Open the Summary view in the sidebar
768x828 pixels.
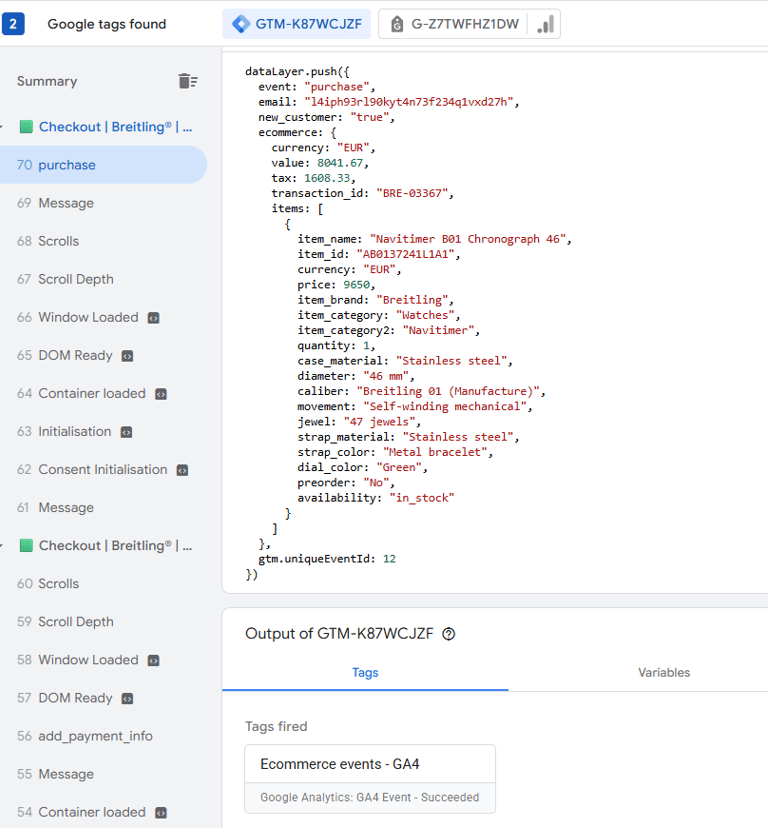[47, 81]
